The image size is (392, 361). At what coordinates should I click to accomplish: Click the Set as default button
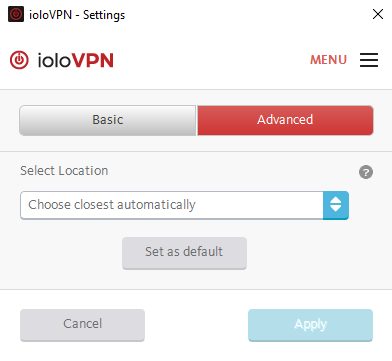pyautogui.click(x=184, y=253)
